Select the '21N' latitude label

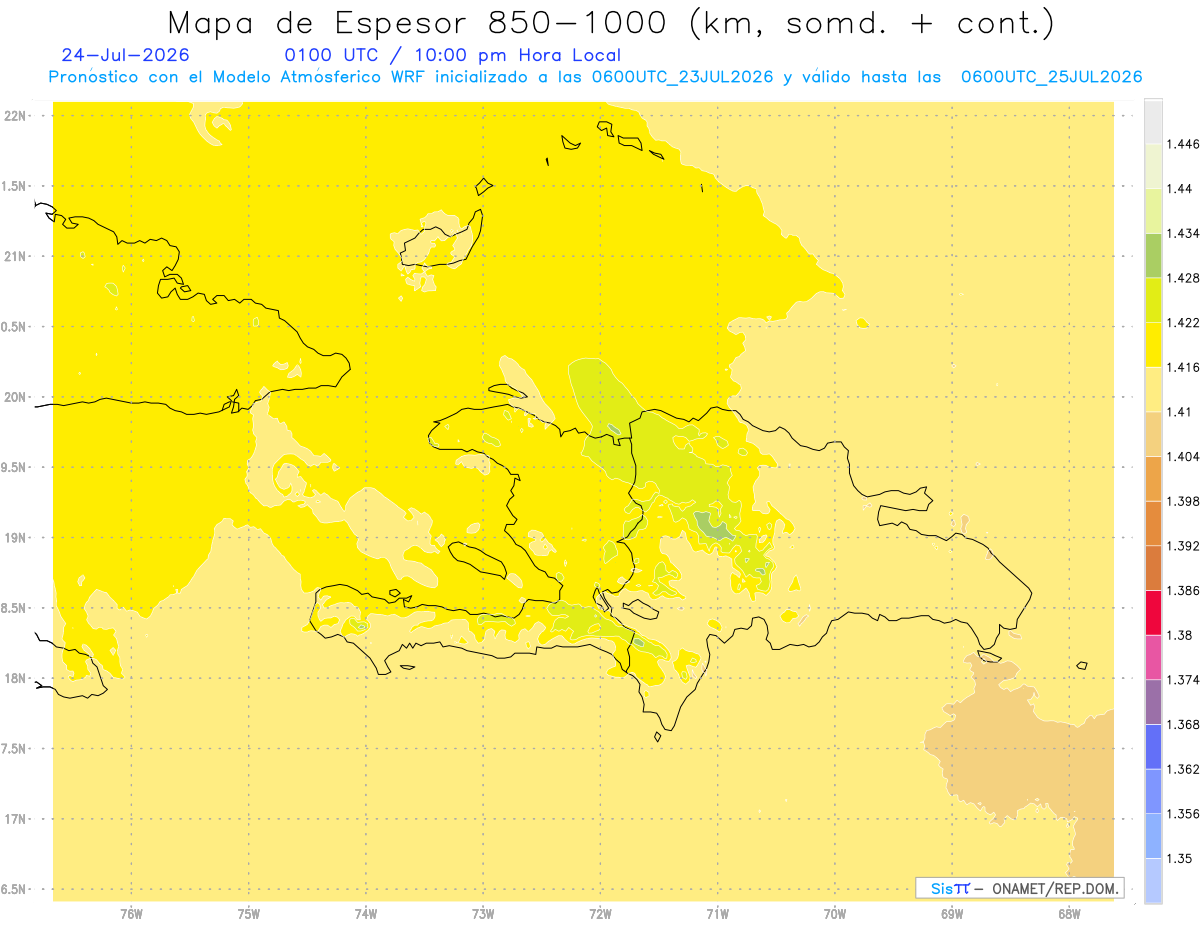pos(16,257)
